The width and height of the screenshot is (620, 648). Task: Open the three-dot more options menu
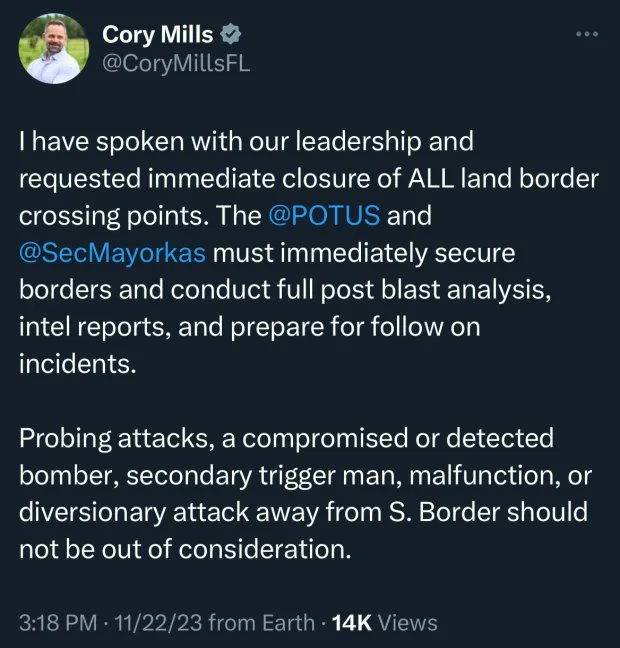point(587,35)
